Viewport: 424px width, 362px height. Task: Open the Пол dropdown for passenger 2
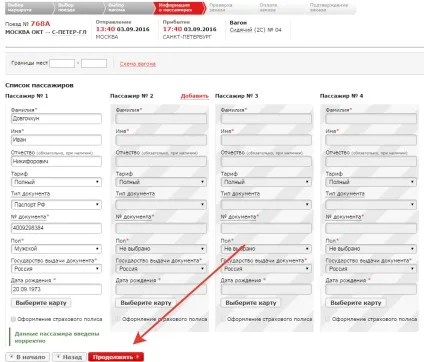click(x=161, y=249)
